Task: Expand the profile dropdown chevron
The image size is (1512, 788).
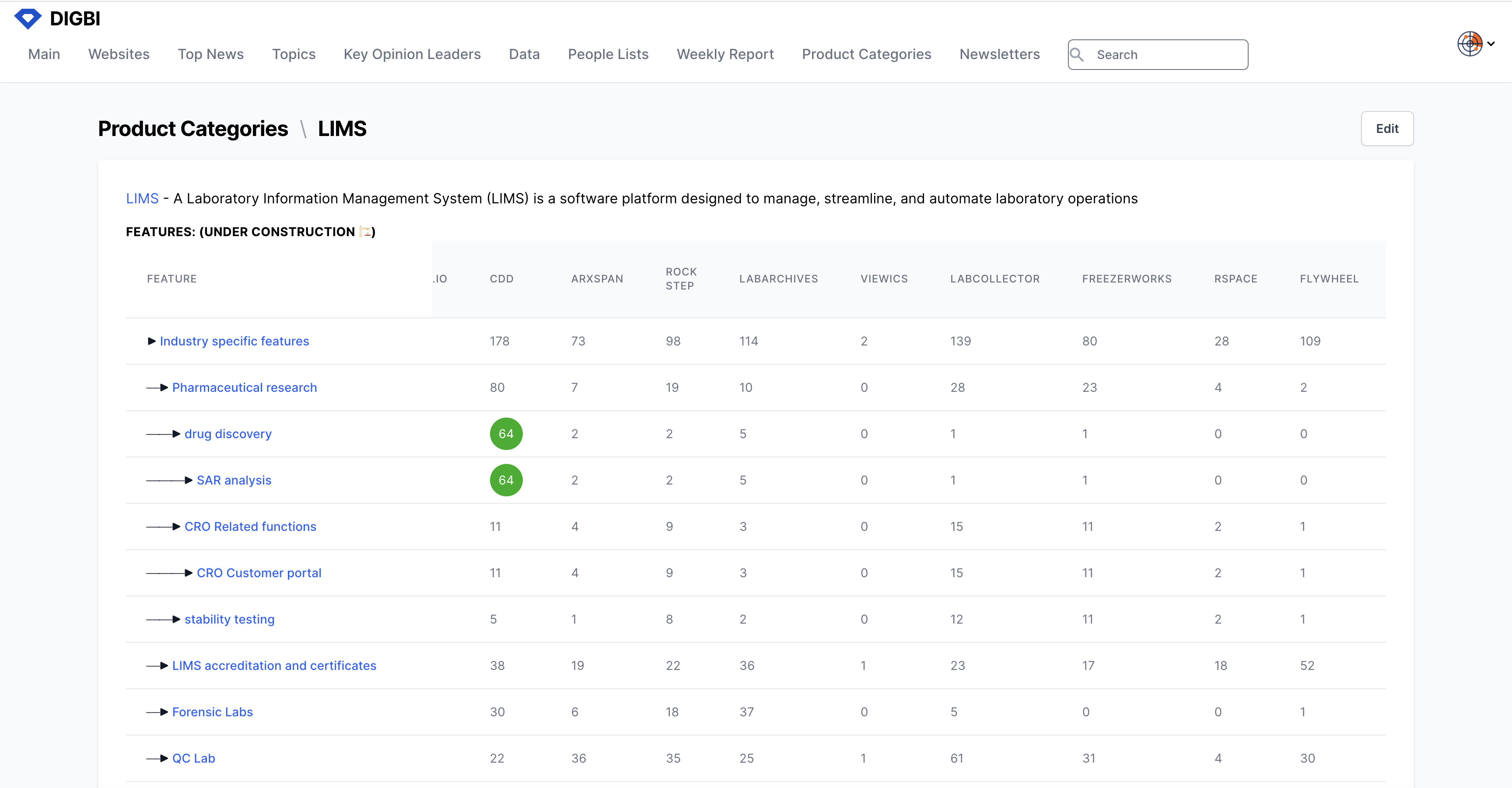Action: [1491, 43]
